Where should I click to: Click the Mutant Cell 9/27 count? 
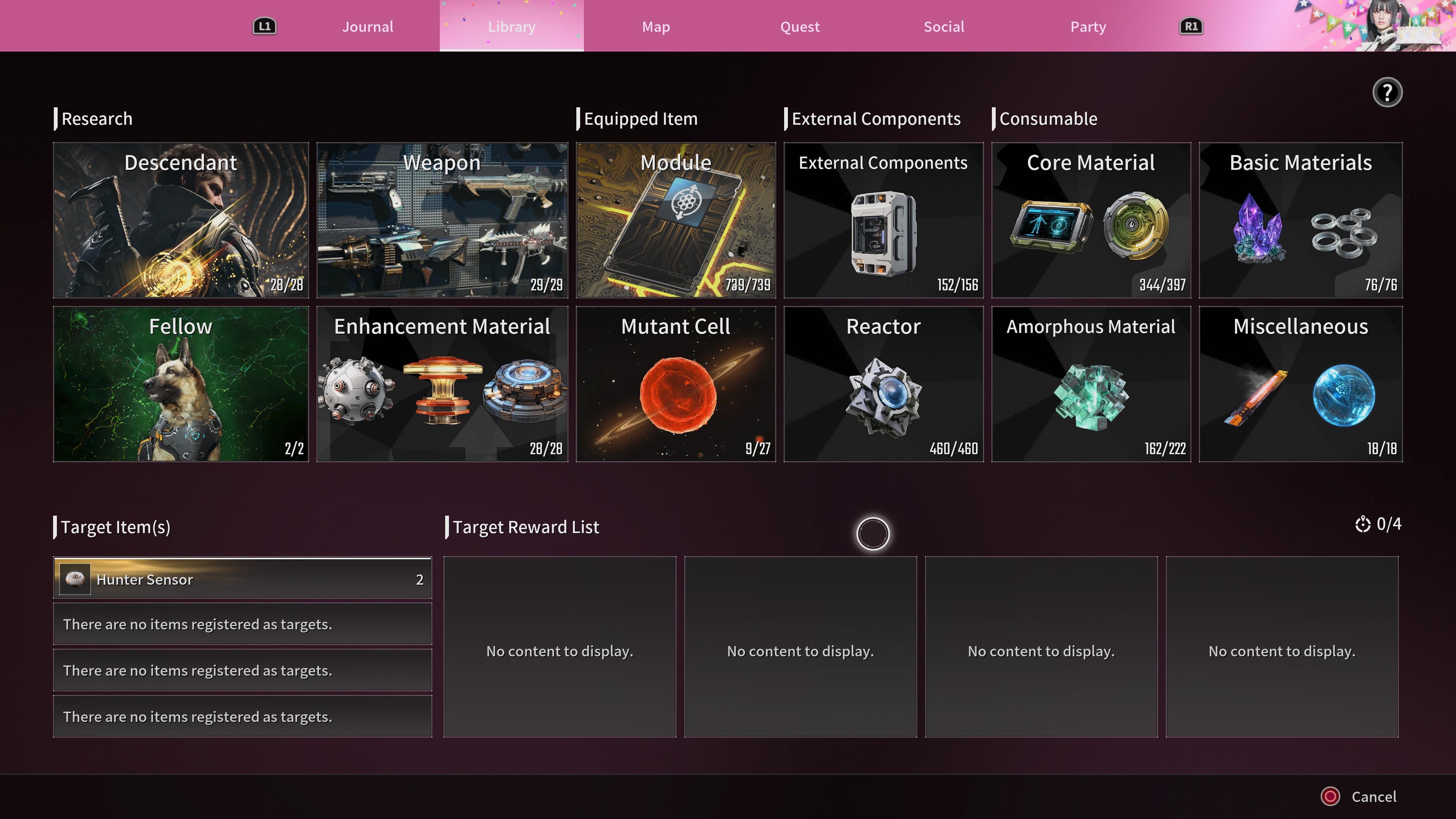click(x=758, y=448)
